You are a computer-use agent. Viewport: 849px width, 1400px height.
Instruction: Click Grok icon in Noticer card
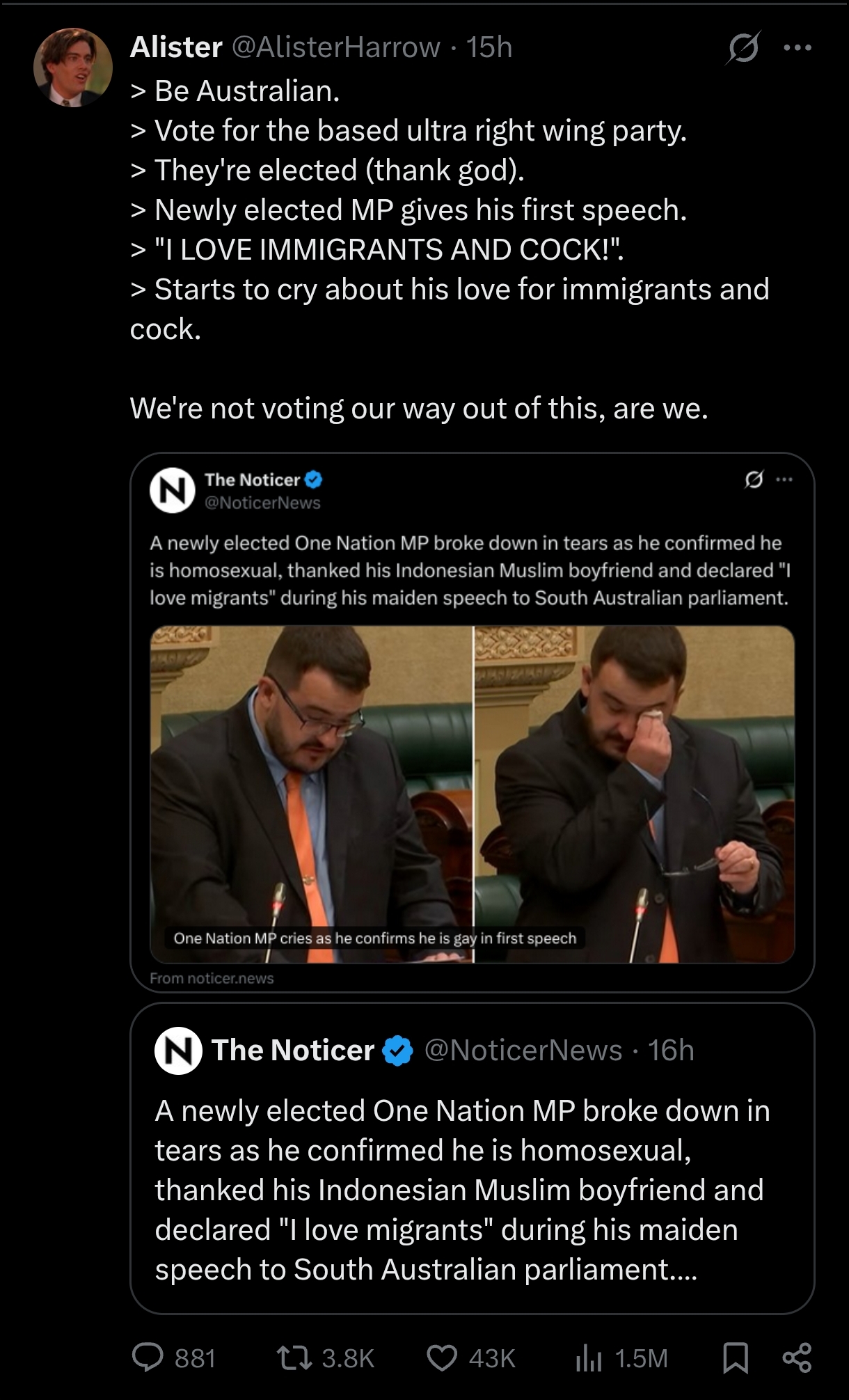[x=754, y=480]
